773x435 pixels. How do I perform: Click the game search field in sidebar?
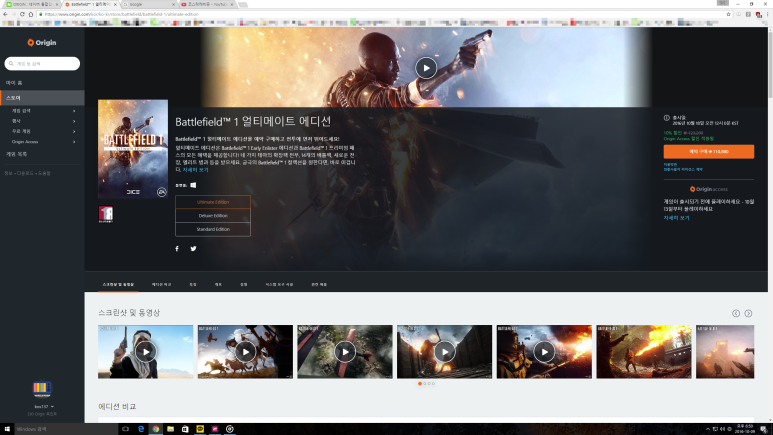click(42, 64)
